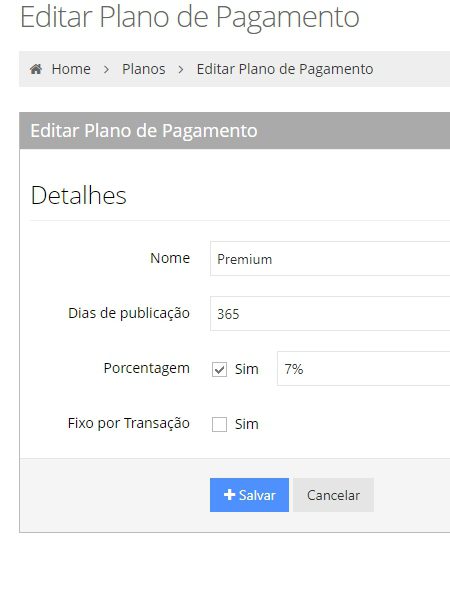
Task: Select the Editar Plano de Pagamento breadcrumb
Action: click(285, 69)
